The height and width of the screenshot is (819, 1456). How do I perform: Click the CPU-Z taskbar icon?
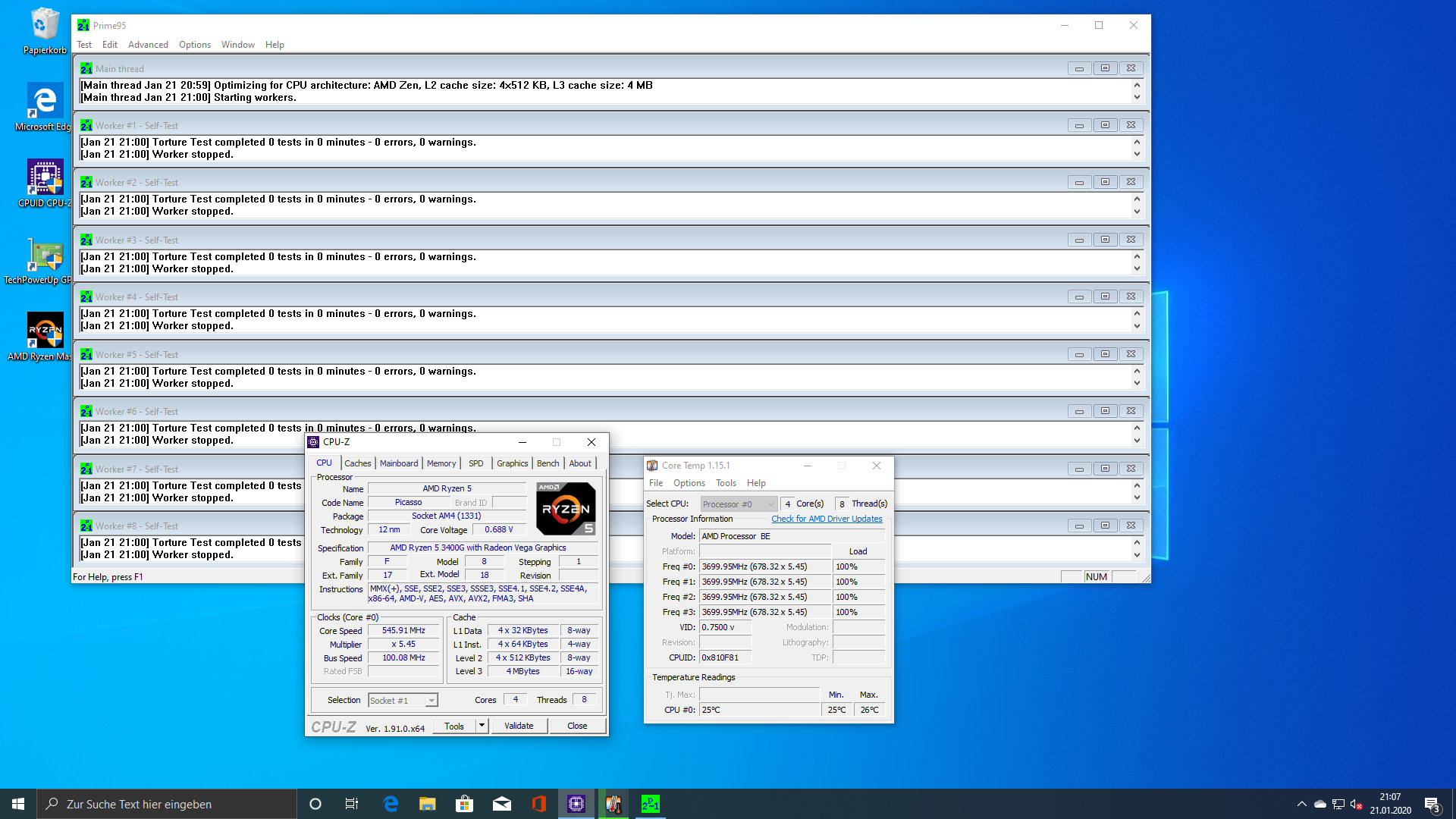click(x=576, y=804)
